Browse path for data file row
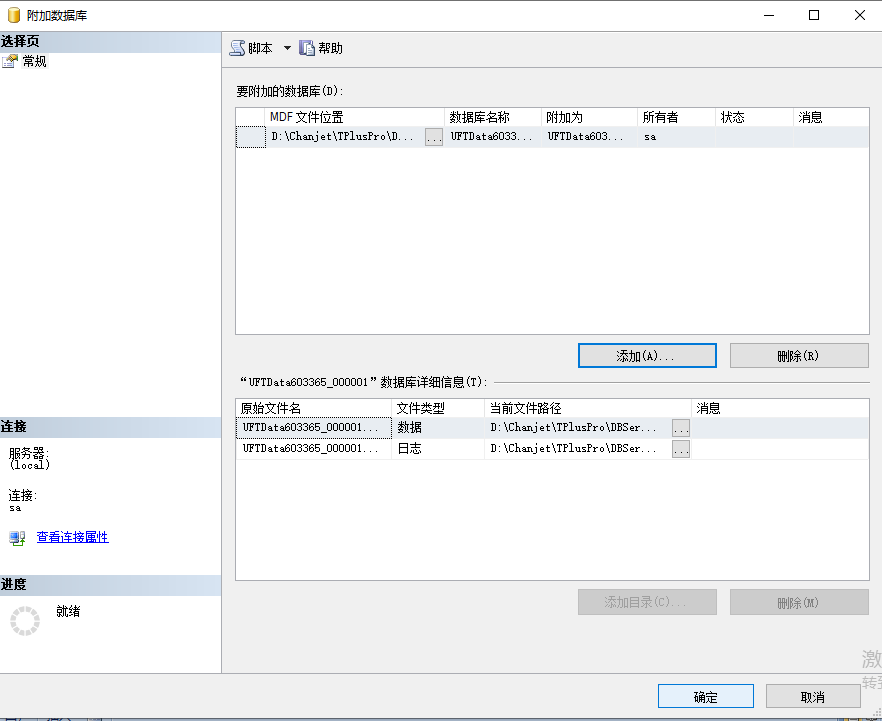882x721 pixels. 680,428
